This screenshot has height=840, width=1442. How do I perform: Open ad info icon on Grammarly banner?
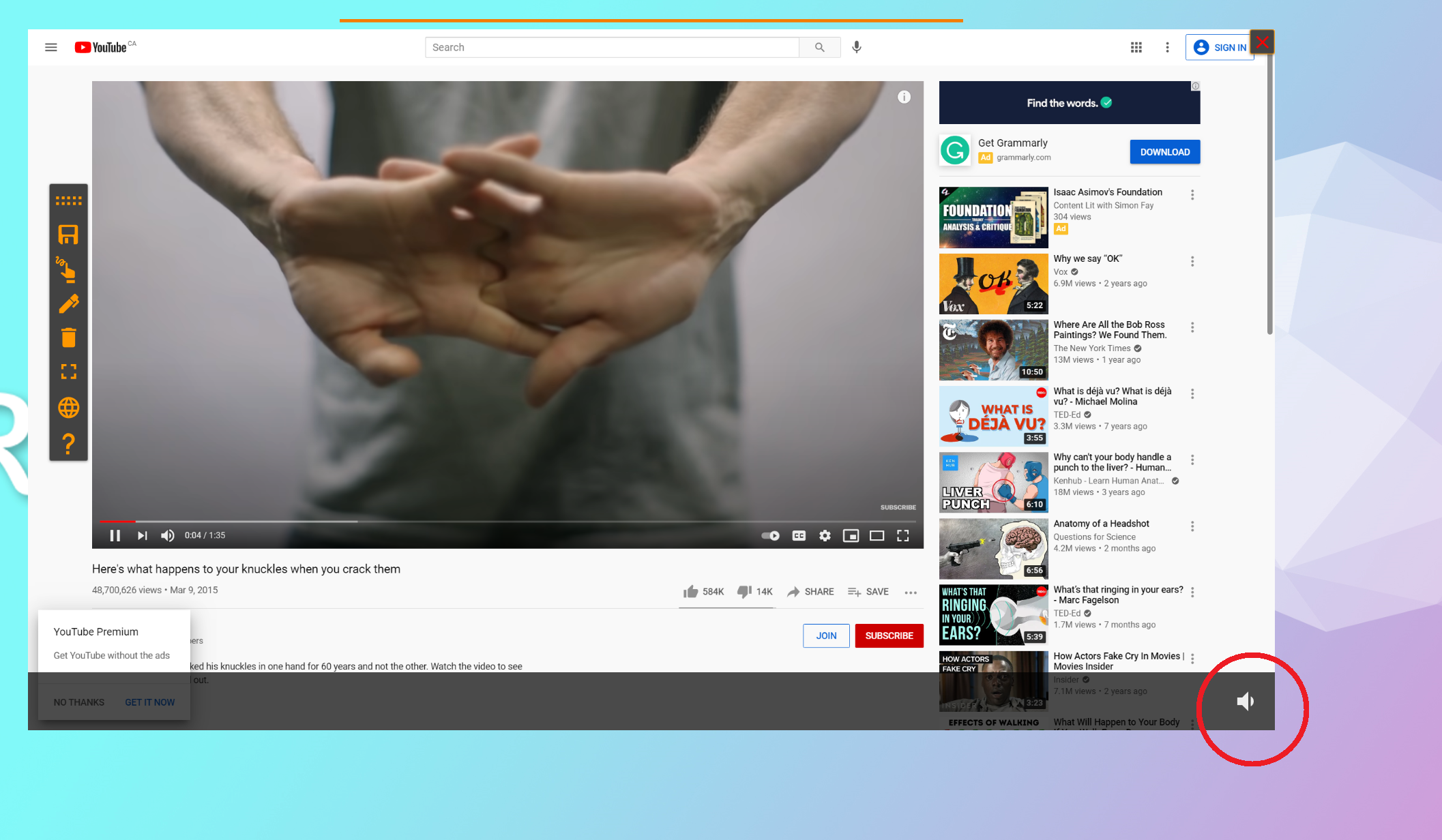tap(1195, 86)
